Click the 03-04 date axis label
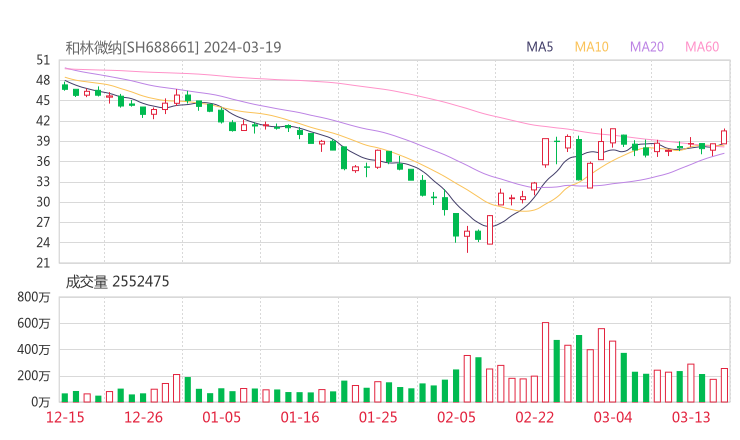This screenshot has width=740, height=440. [x=613, y=417]
